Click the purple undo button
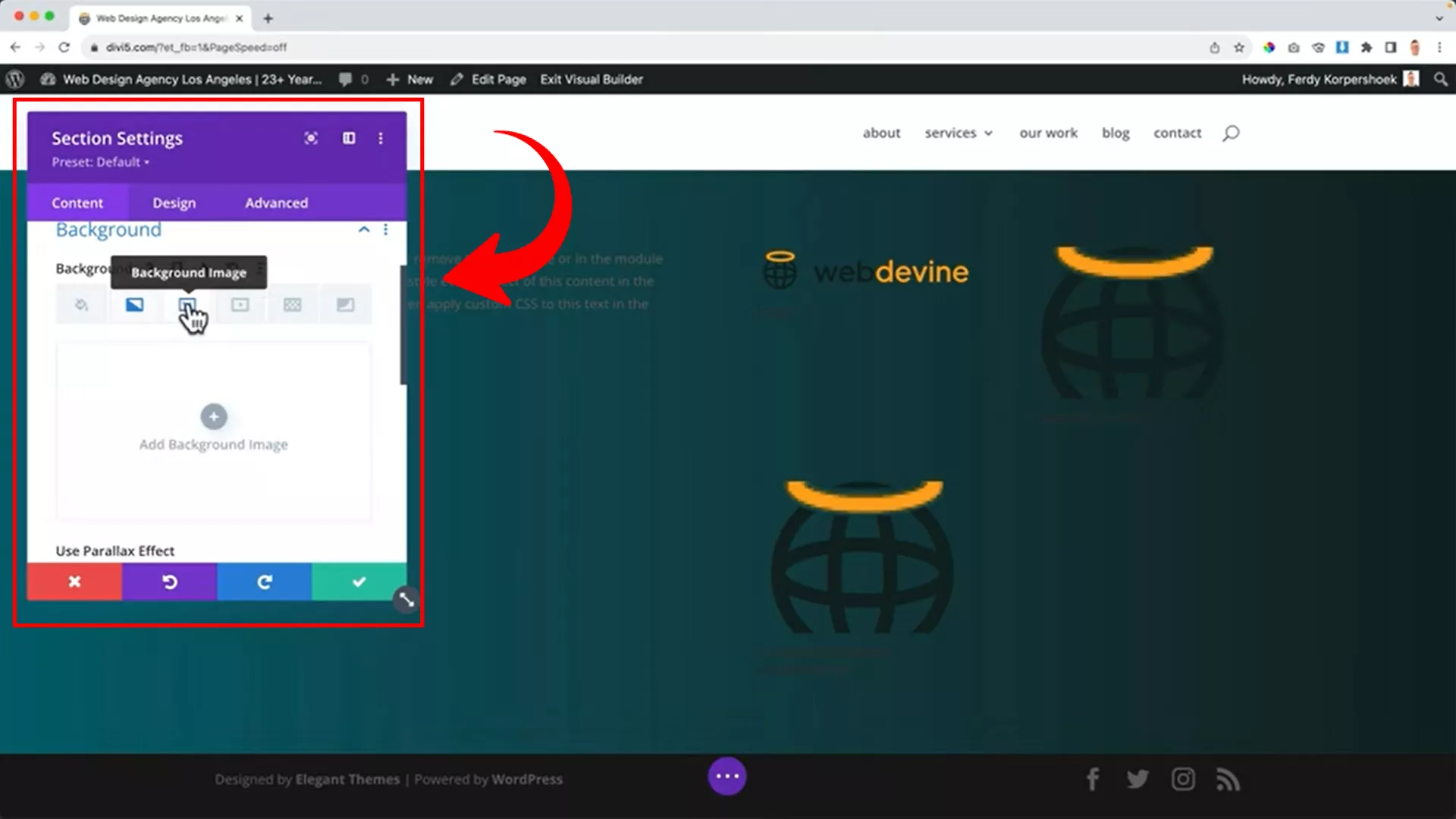Image resolution: width=1456 pixels, height=819 pixels. [x=169, y=582]
